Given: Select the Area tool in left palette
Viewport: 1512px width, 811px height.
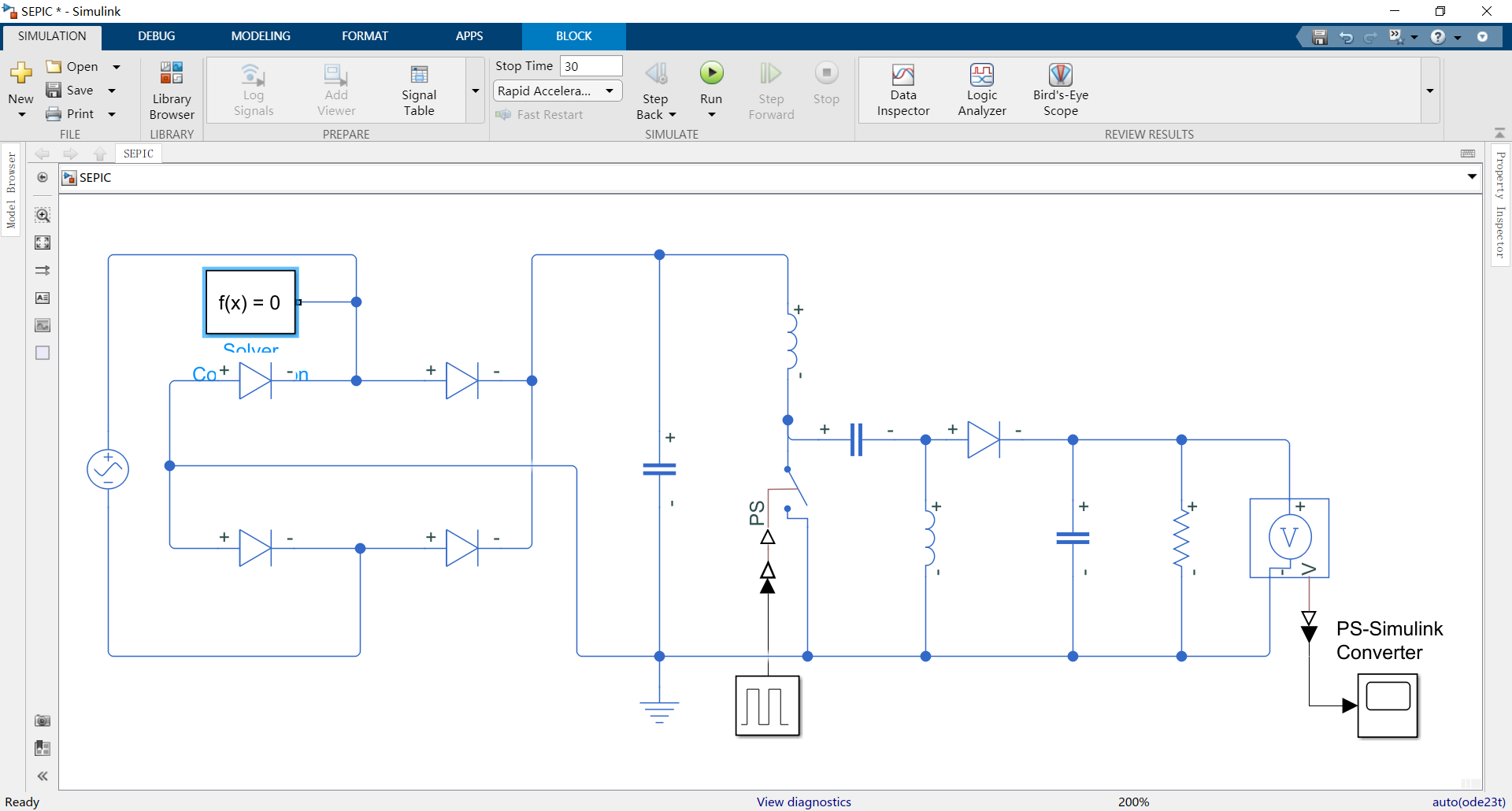Looking at the screenshot, I should pyautogui.click(x=43, y=353).
